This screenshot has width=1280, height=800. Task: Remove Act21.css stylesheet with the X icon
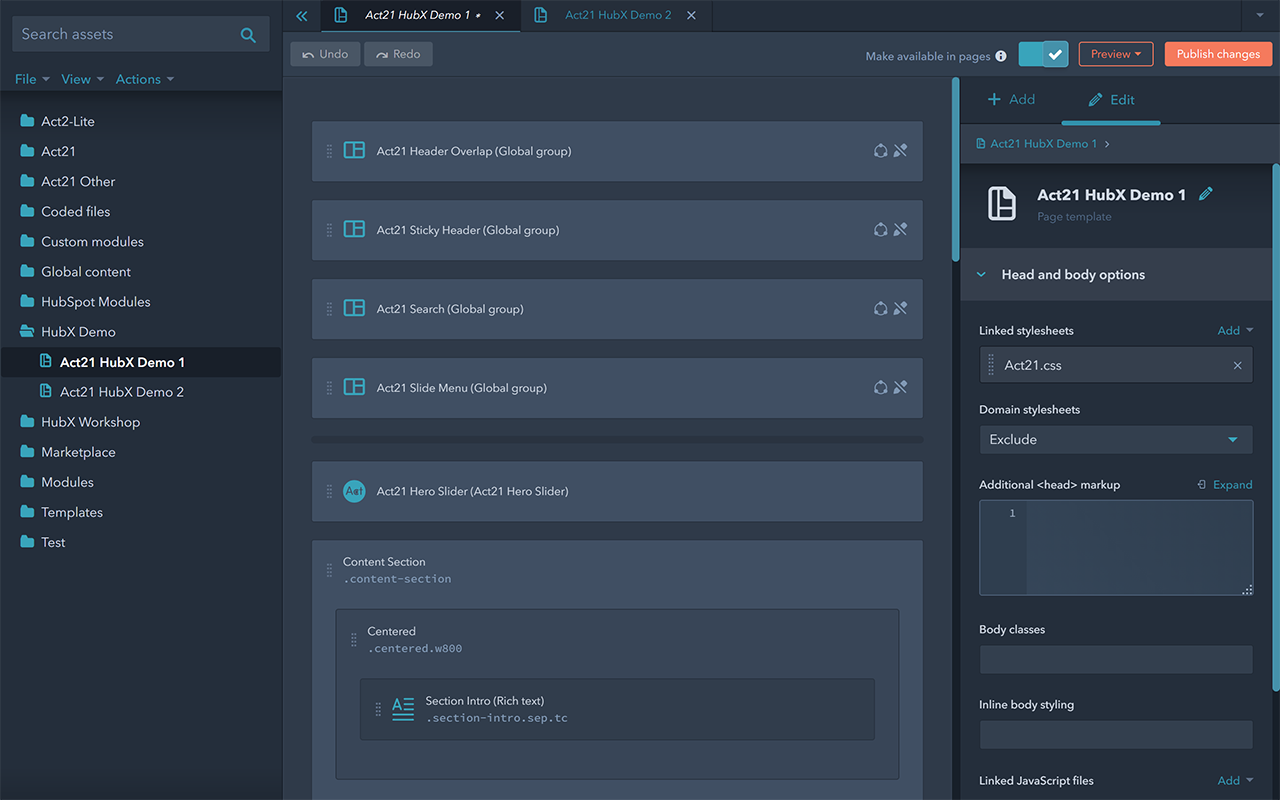tap(1237, 365)
